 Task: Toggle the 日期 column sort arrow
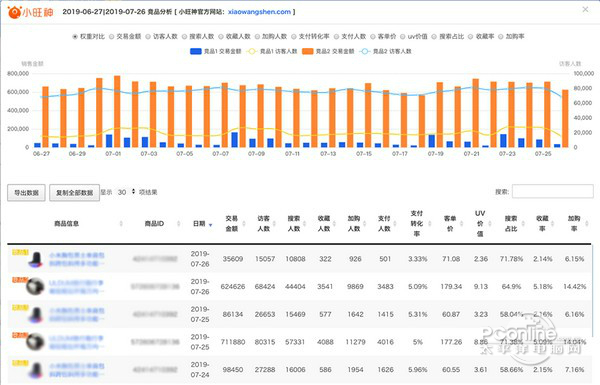point(210,225)
